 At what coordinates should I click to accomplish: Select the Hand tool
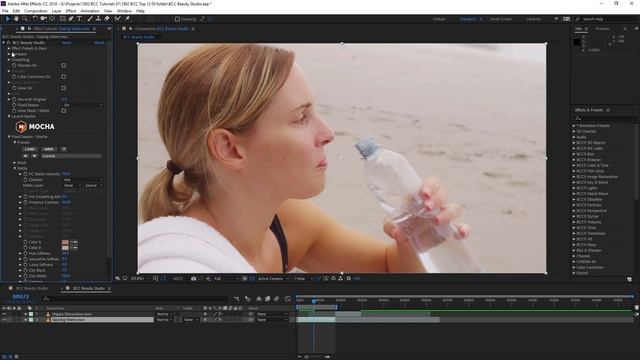16,19
